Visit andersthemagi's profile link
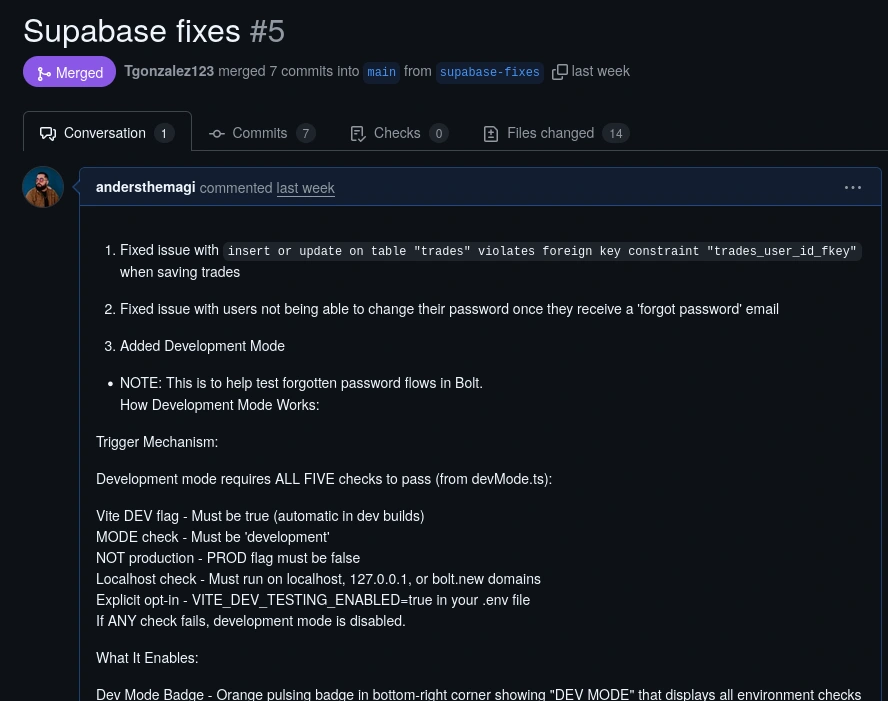Image resolution: width=888 pixels, height=701 pixels. pos(145,187)
